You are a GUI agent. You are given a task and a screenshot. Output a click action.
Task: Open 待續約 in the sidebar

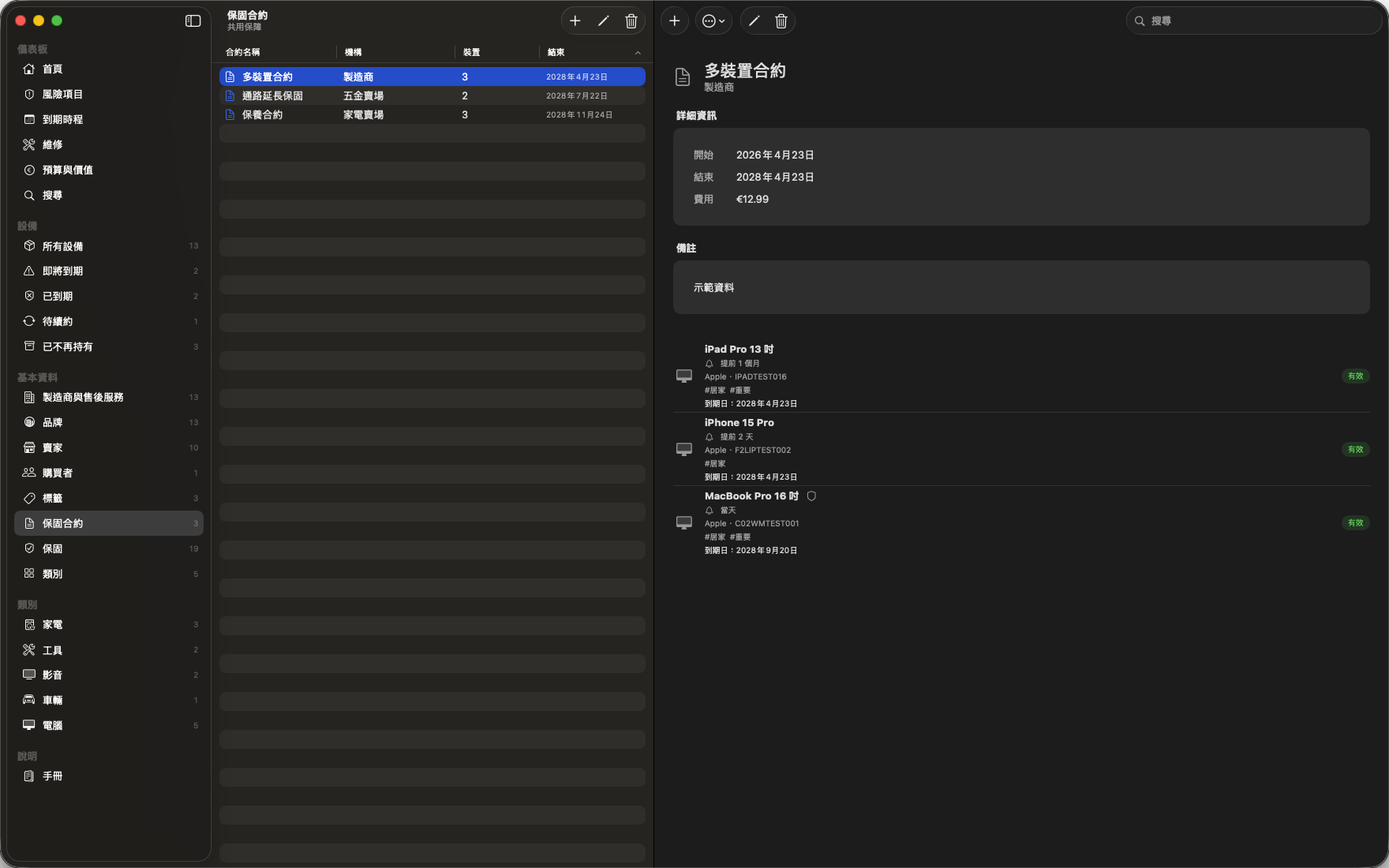pos(109,322)
